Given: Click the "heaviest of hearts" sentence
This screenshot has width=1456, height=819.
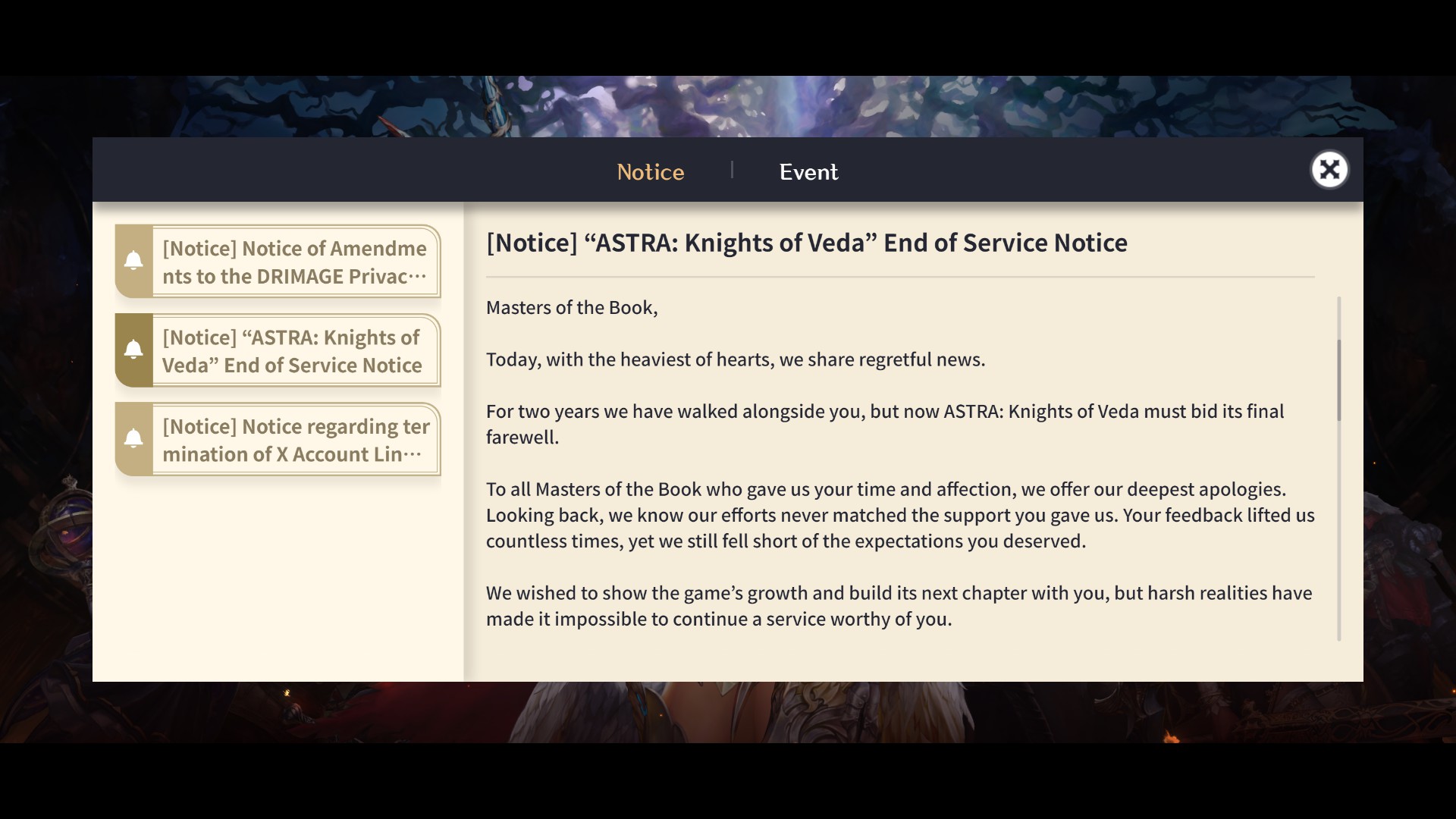Looking at the screenshot, I should (735, 359).
